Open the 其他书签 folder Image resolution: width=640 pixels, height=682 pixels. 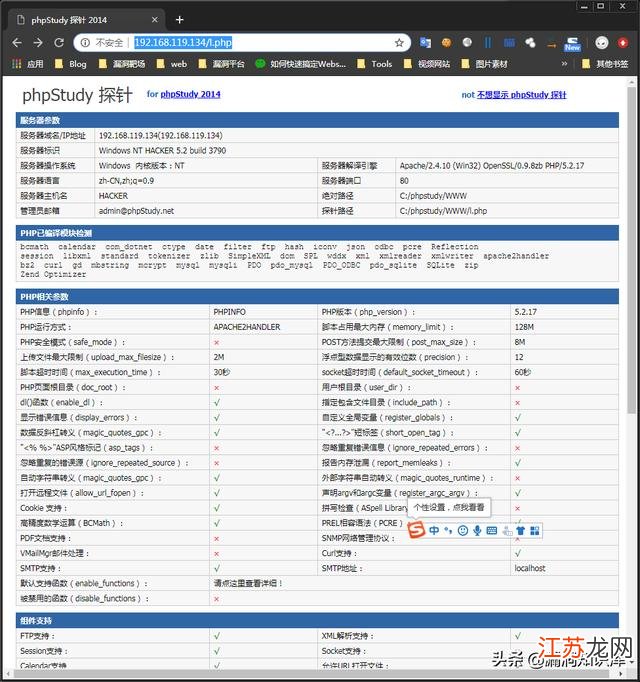tap(605, 64)
